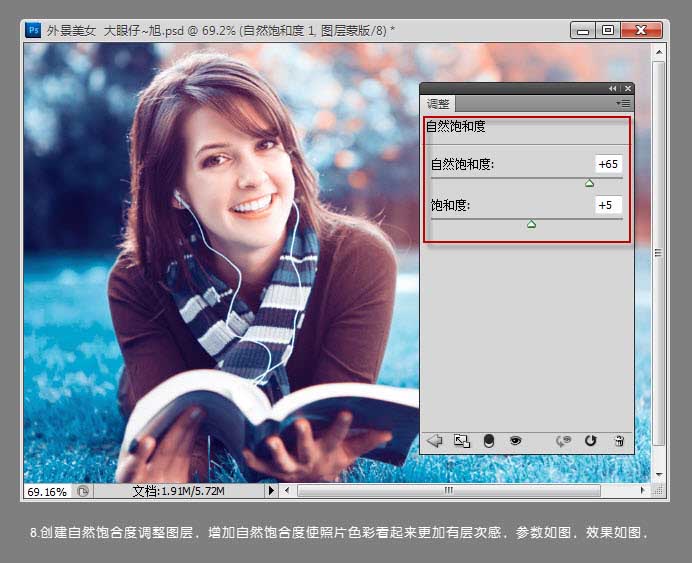Minimize the document window

[583, 30]
